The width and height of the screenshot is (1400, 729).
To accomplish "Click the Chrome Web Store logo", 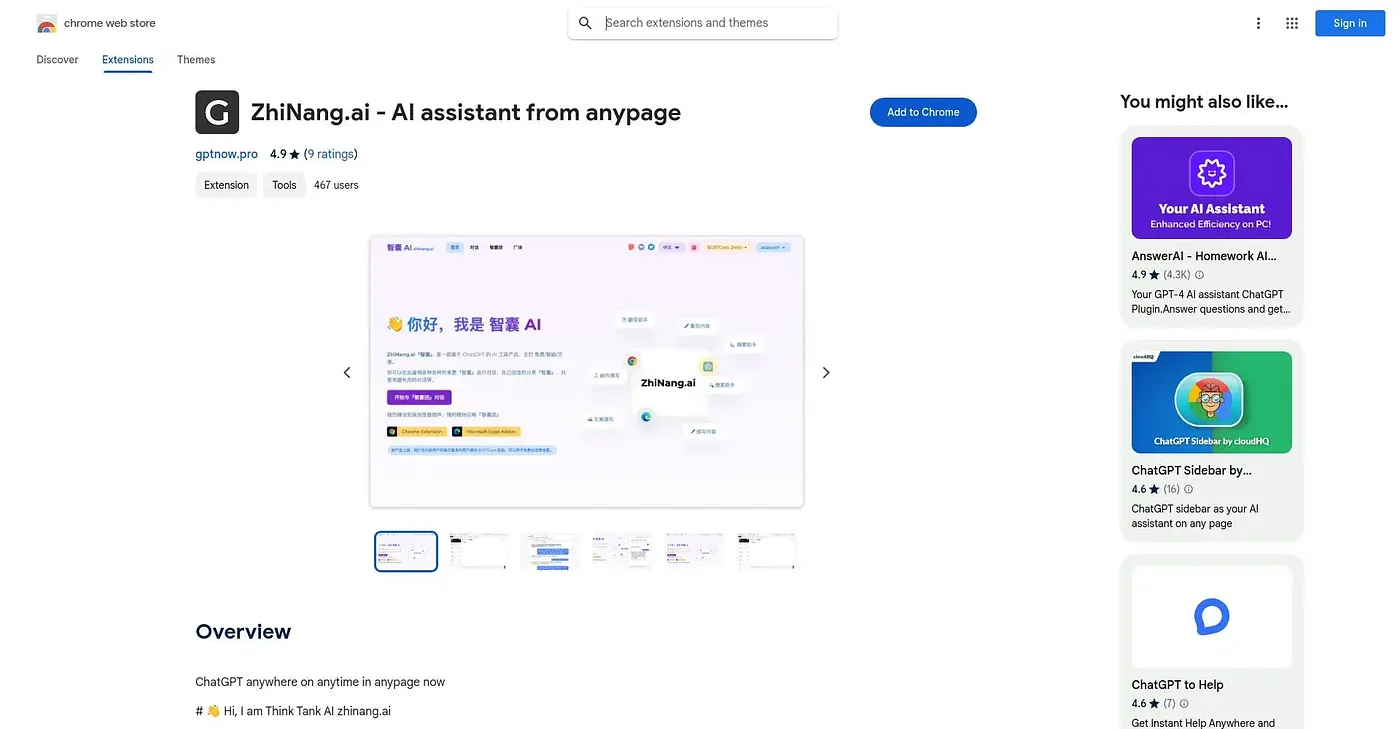I will pos(46,23).
